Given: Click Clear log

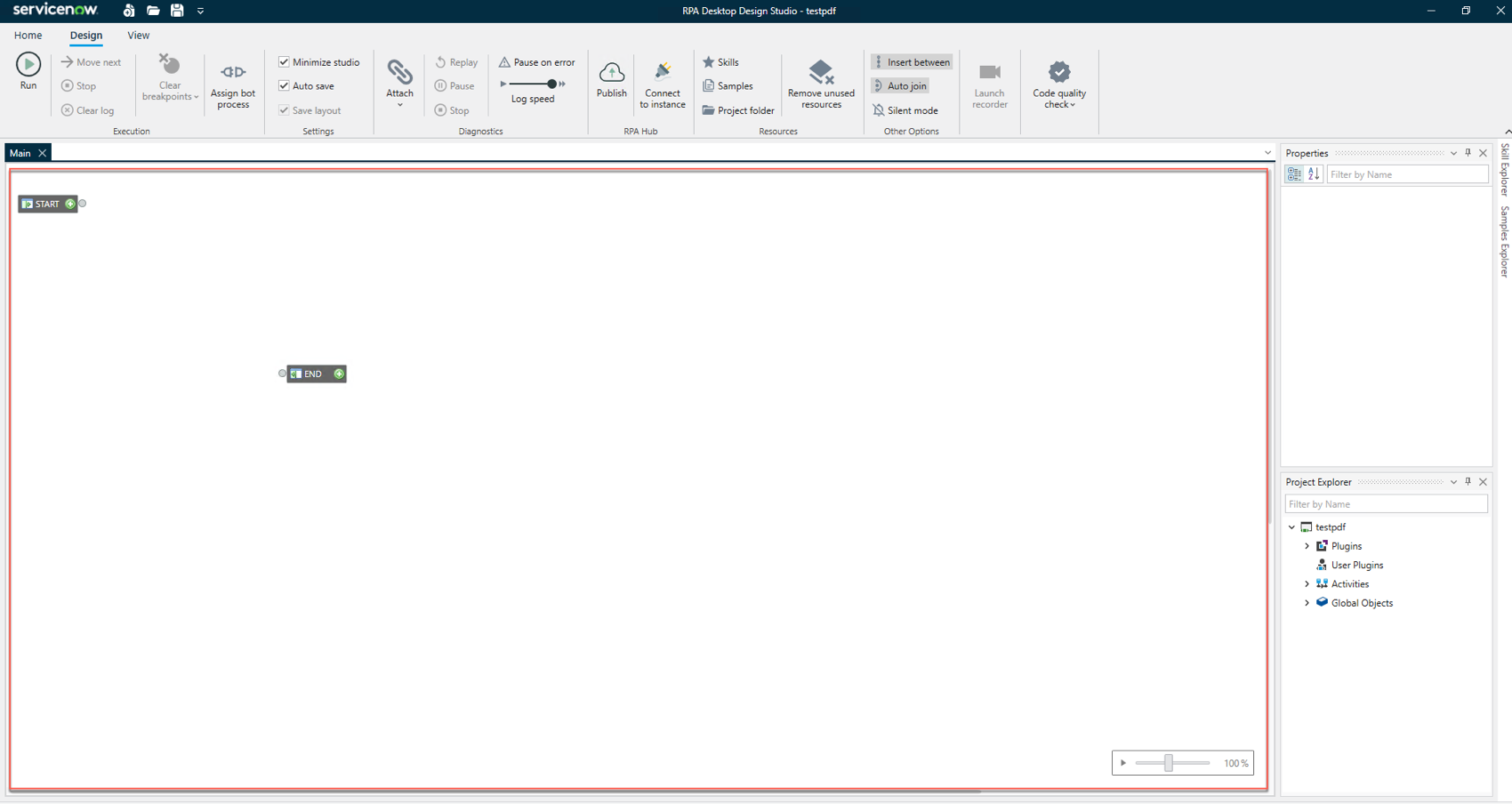Looking at the screenshot, I should (x=87, y=110).
